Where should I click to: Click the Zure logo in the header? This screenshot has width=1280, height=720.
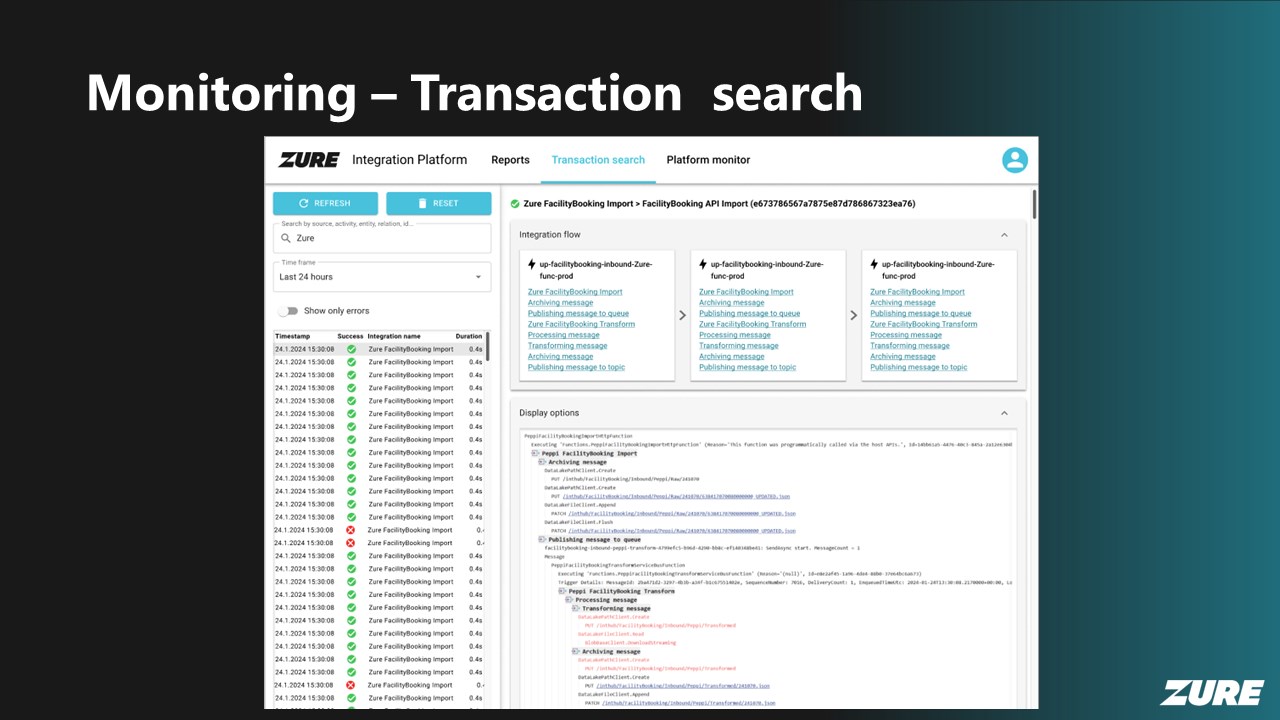(x=309, y=160)
